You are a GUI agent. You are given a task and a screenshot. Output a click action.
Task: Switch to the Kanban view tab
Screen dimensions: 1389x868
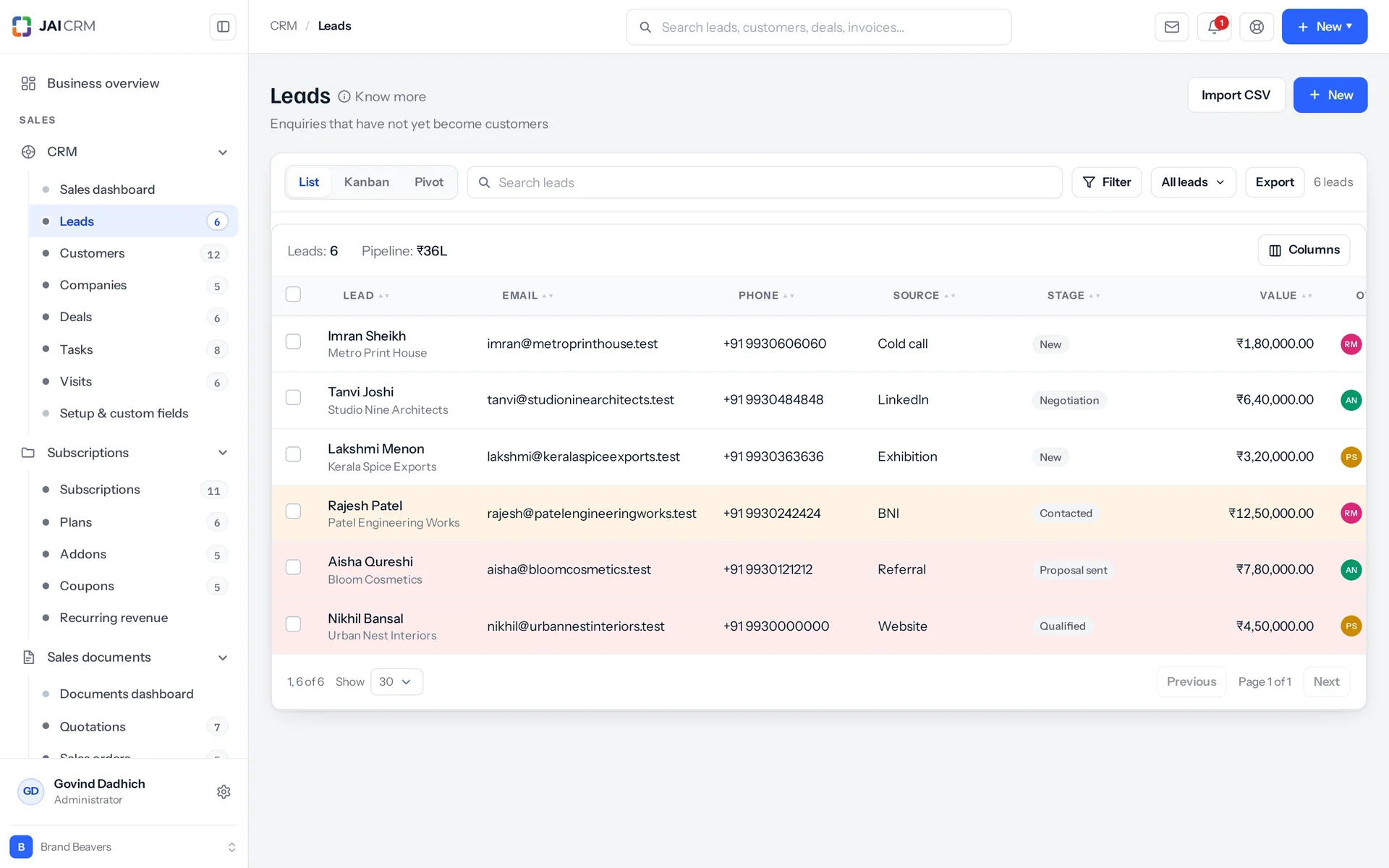pyautogui.click(x=366, y=182)
